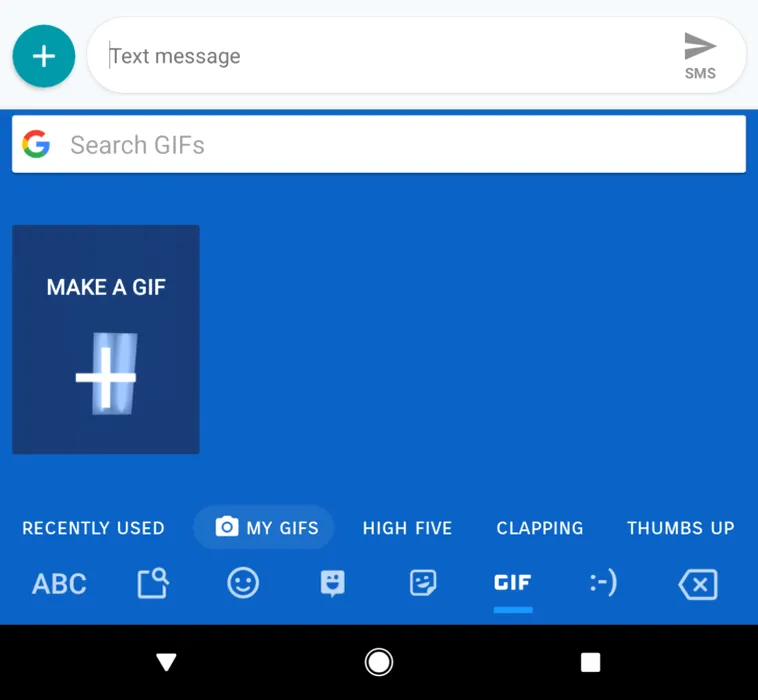This screenshot has width=758, height=700.
Task: Open the sticker picker icon
Action: click(x=423, y=583)
